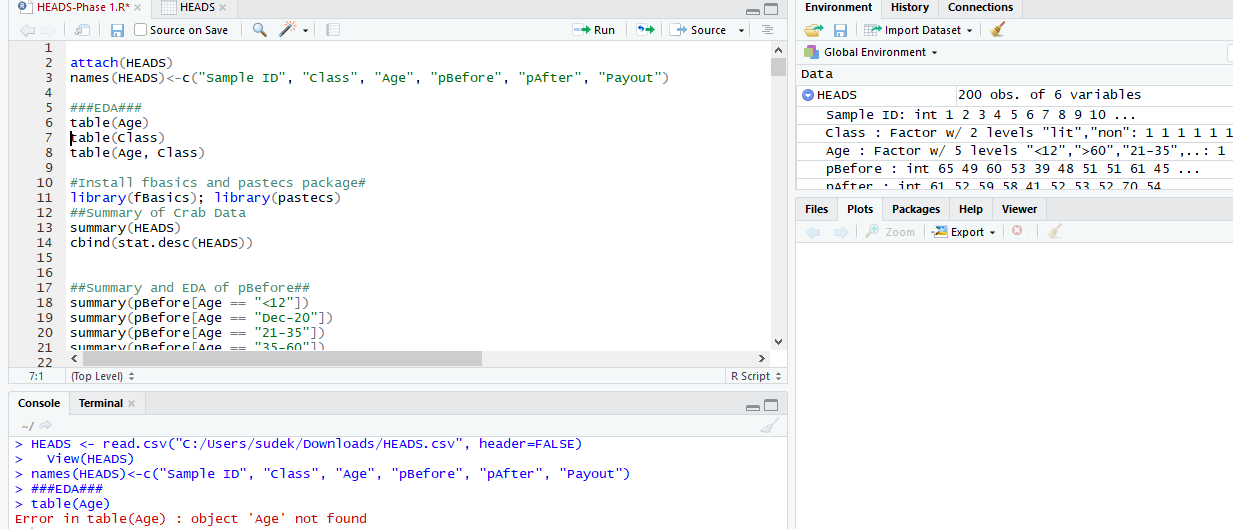
Task: Enable Source on Save checkbox
Action: click(x=141, y=30)
